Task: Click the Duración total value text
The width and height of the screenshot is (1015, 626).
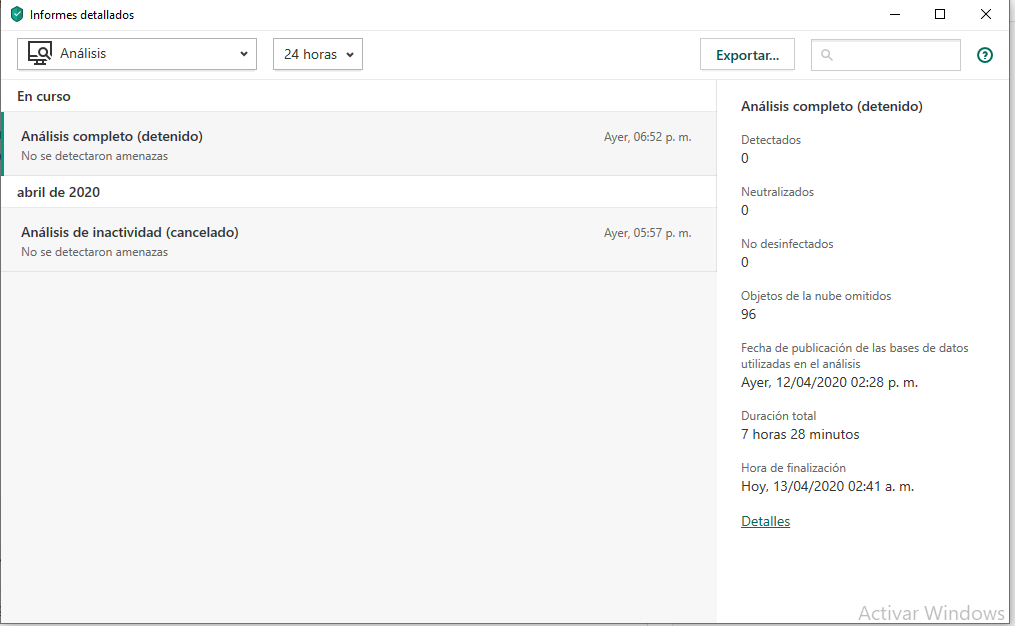Action: click(x=800, y=434)
